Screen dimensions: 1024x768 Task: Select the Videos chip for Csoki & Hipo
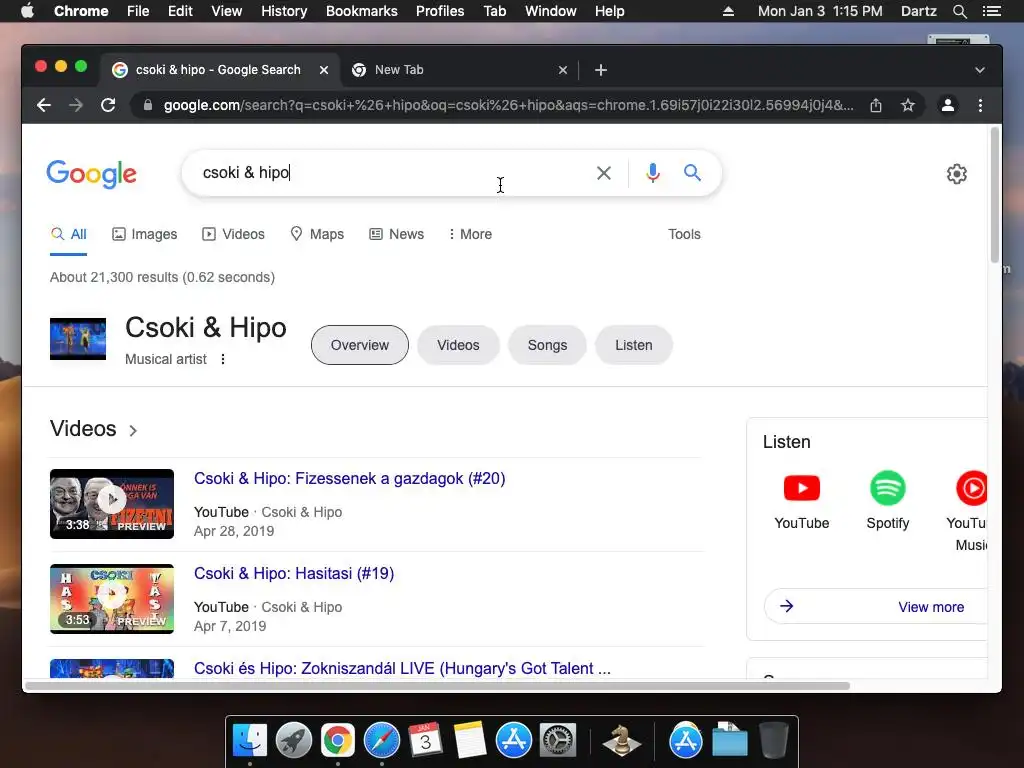458,345
